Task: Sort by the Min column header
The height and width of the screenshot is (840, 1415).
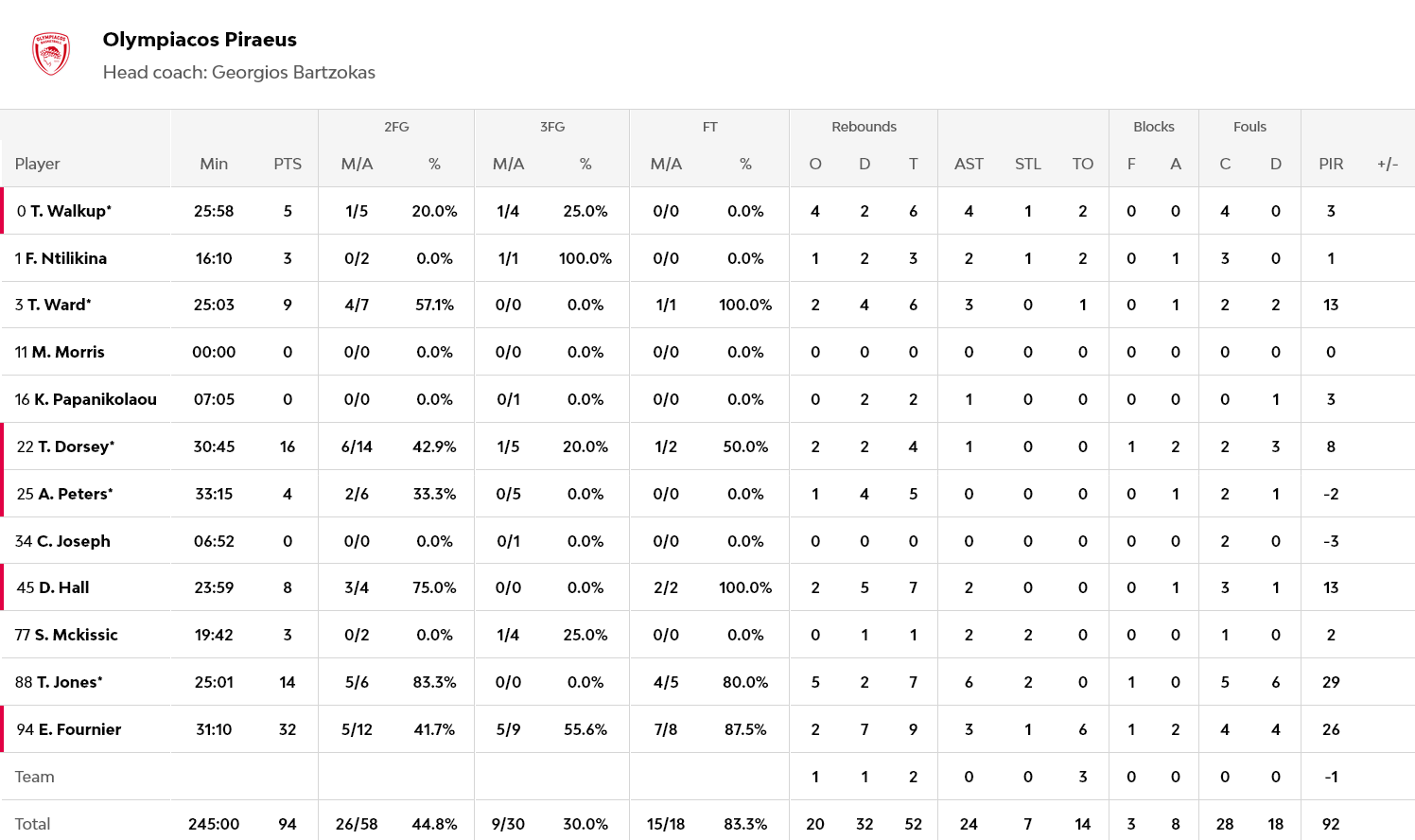Action: click(x=214, y=164)
